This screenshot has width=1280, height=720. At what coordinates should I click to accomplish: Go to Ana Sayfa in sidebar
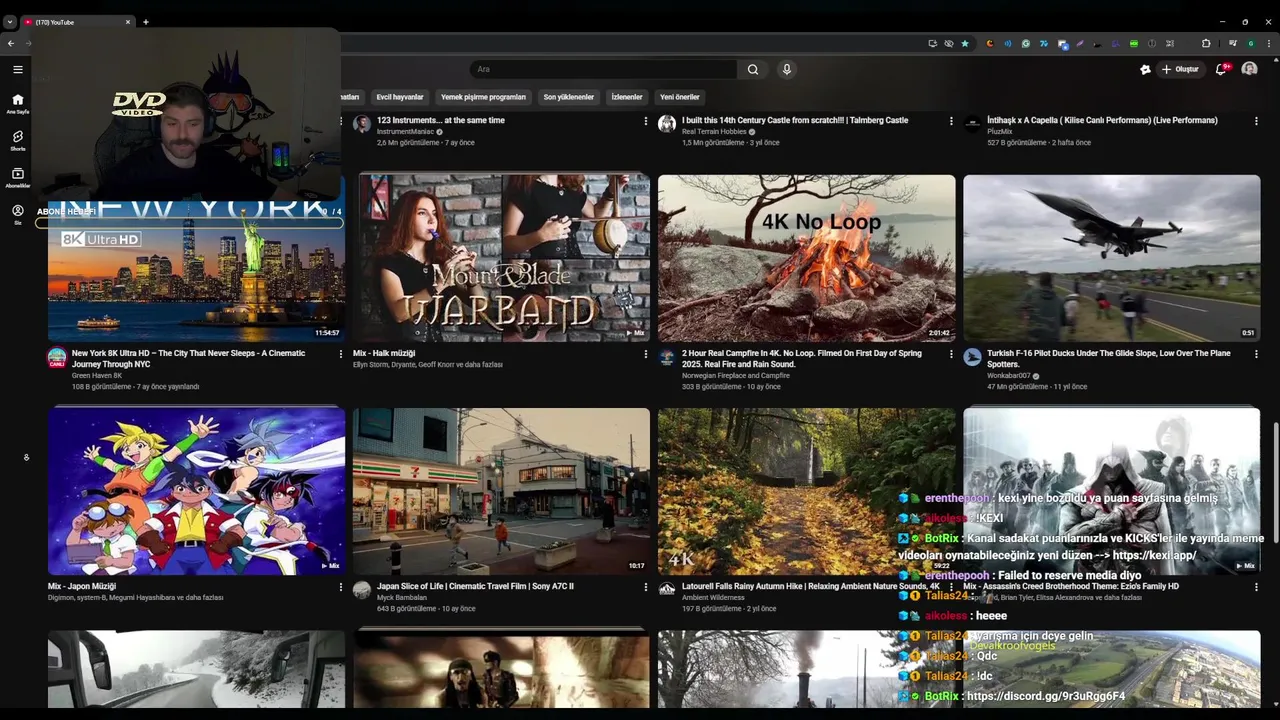[x=17, y=103]
